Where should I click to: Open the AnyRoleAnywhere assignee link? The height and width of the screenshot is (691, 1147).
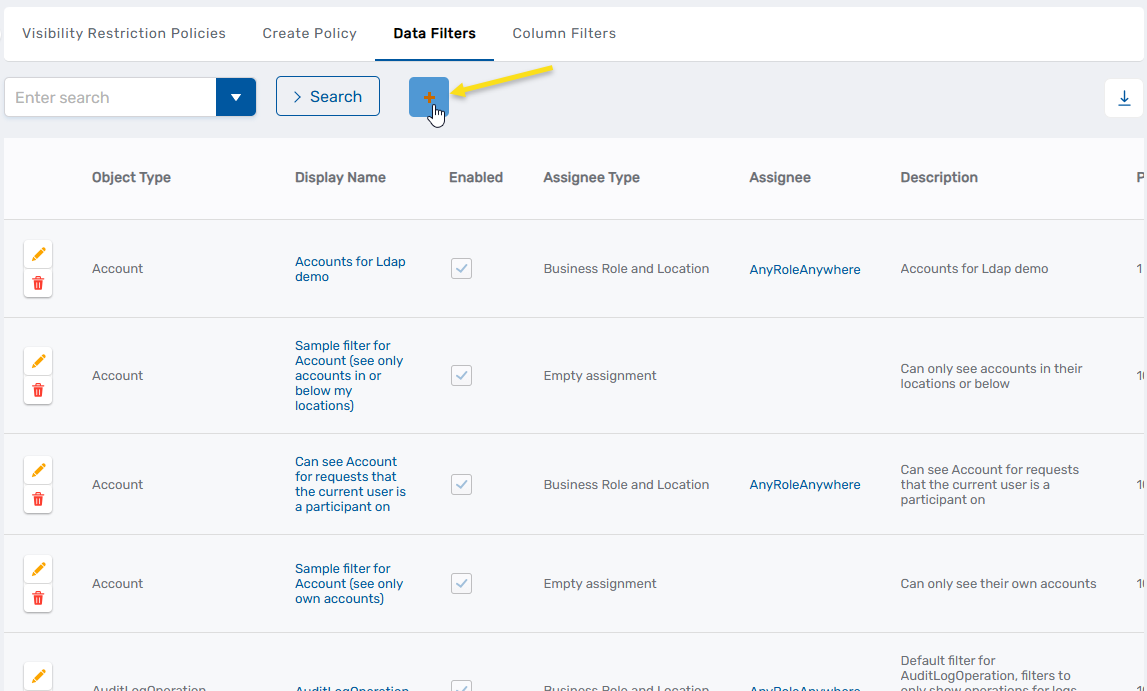tap(804, 269)
